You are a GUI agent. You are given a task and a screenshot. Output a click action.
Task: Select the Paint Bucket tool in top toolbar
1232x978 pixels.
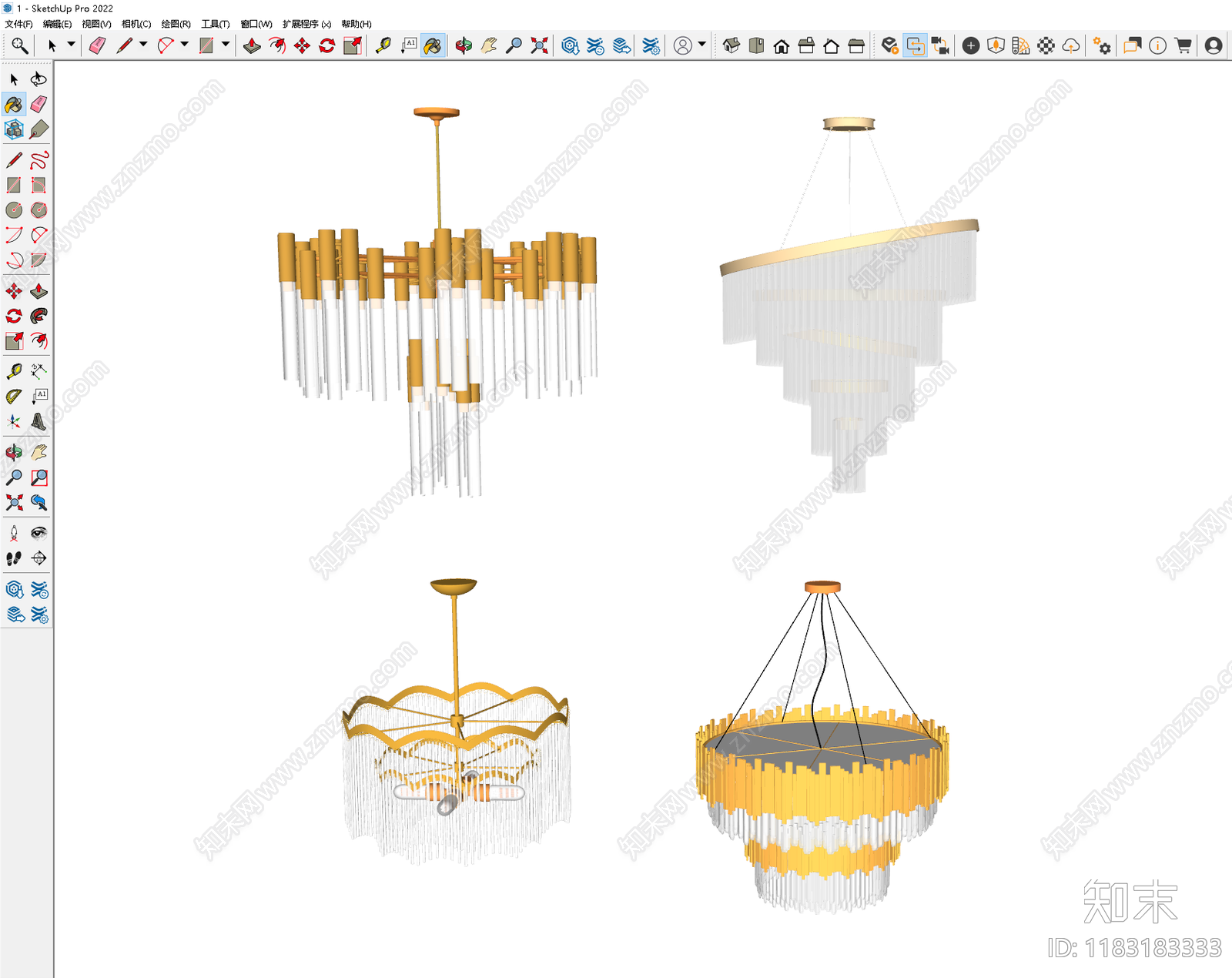click(433, 46)
